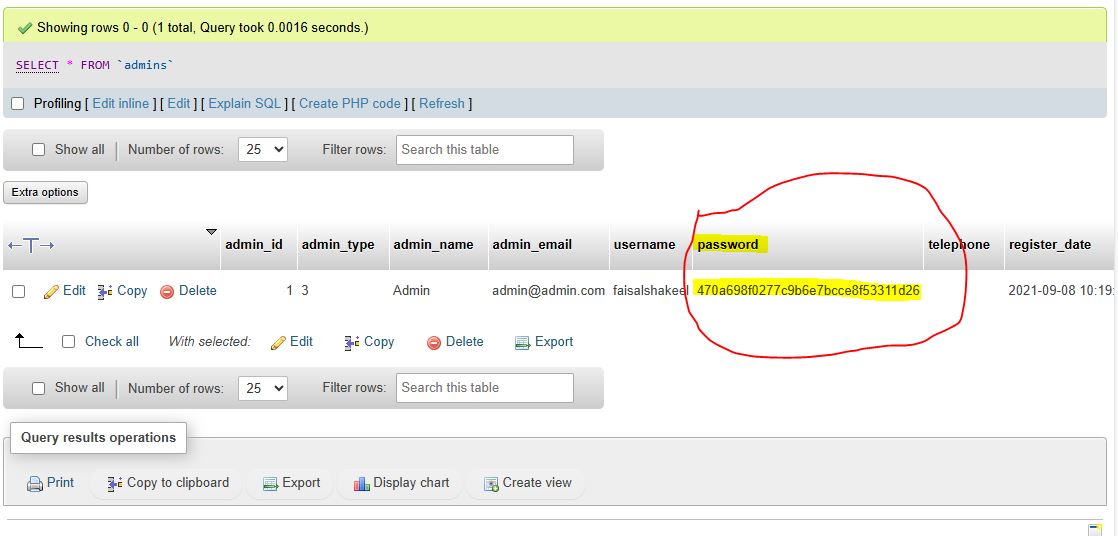Open the bottom Number of rows dropdown

(263, 388)
